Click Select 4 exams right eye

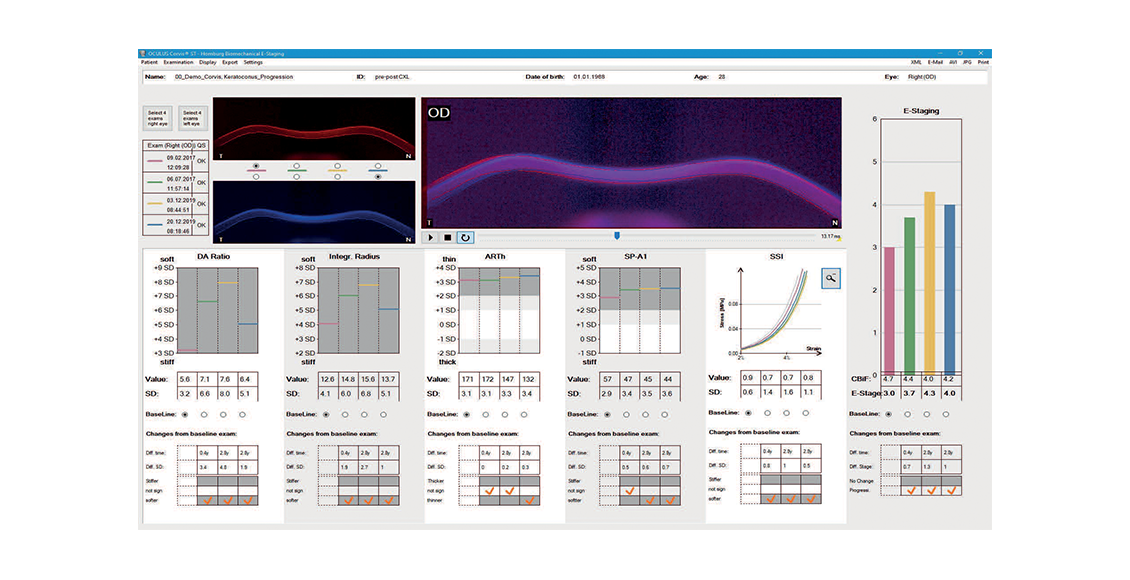(x=157, y=118)
